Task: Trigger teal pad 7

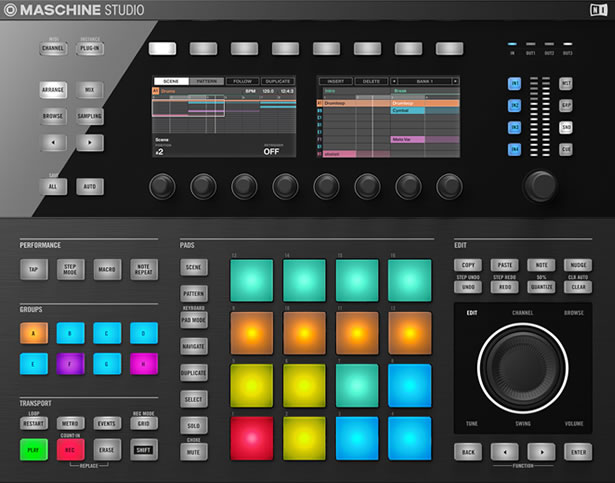Action: (x=357, y=386)
